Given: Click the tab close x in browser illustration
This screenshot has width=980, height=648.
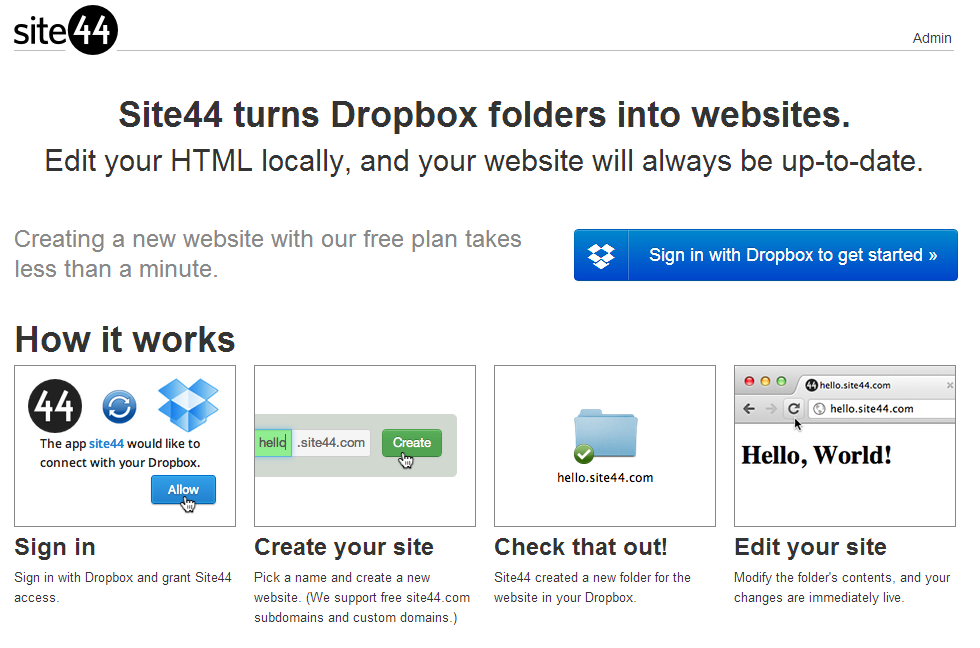Looking at the screenshot, I should (x=950, y=385).
